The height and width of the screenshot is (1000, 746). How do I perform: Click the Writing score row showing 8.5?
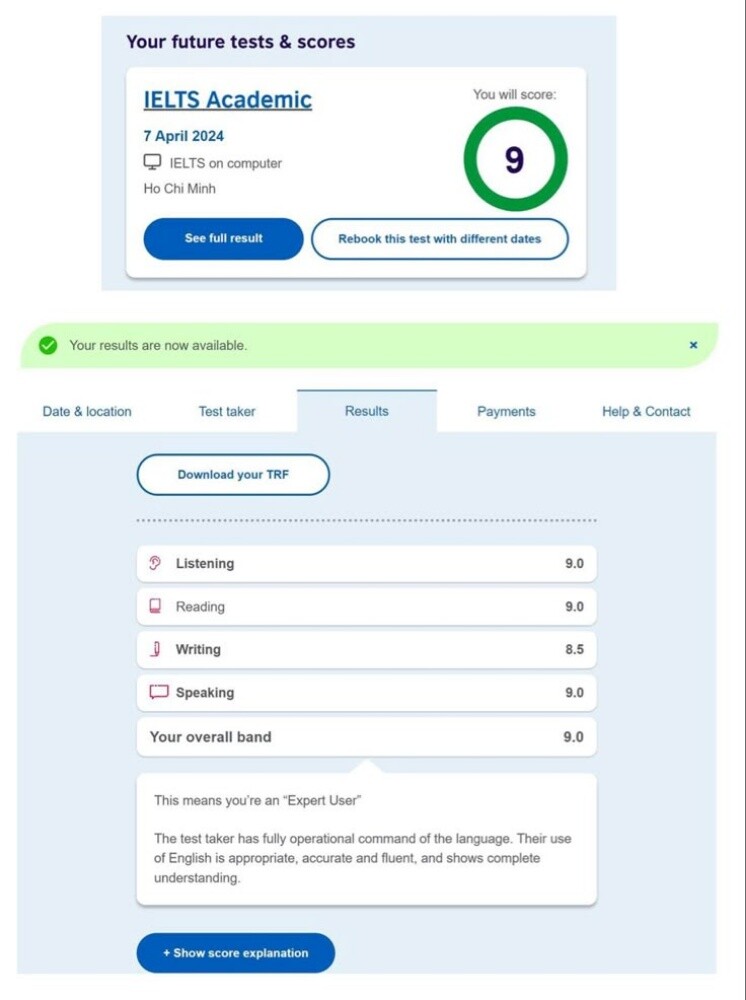click(367, 649)
